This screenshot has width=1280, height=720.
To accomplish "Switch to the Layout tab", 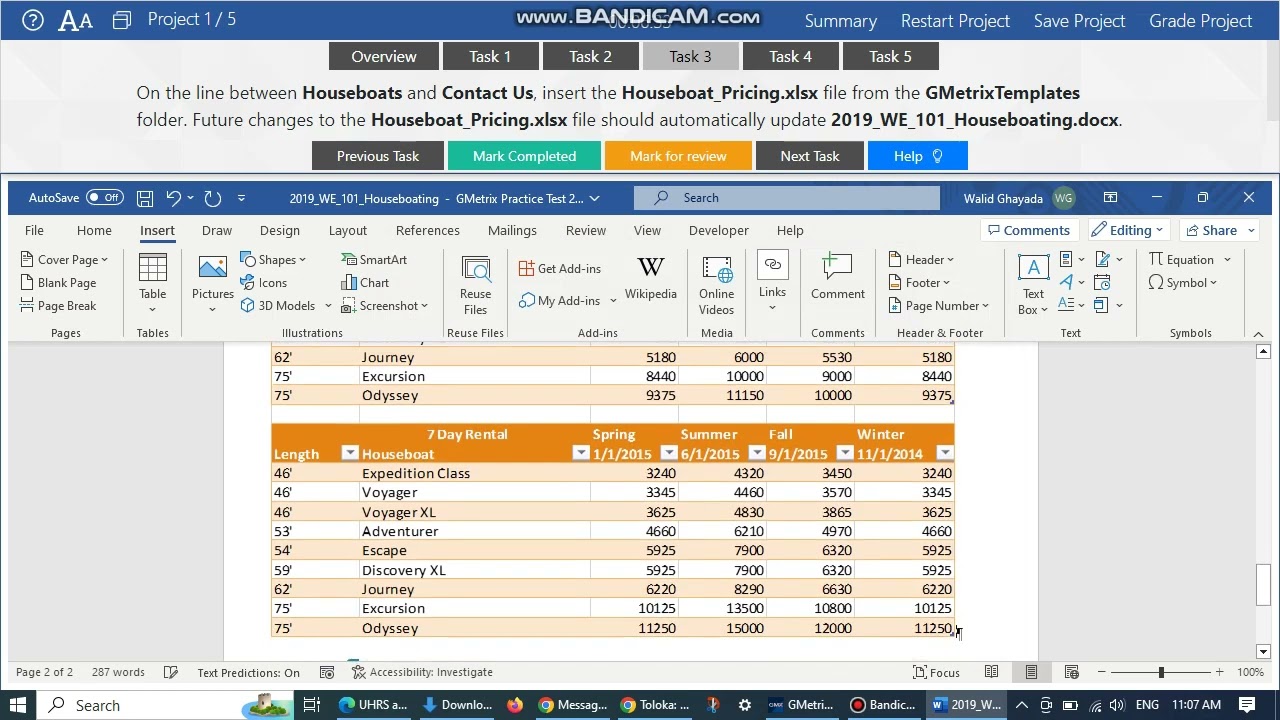I will click(x=348, y=230).
